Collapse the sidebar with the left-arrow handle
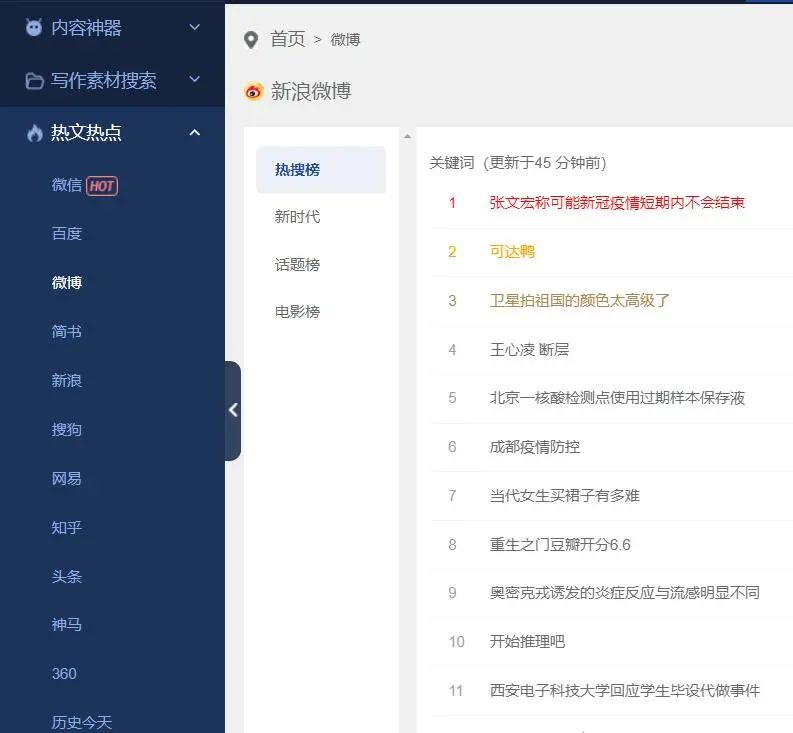793x733 pixels. click(x=233, y=410)
